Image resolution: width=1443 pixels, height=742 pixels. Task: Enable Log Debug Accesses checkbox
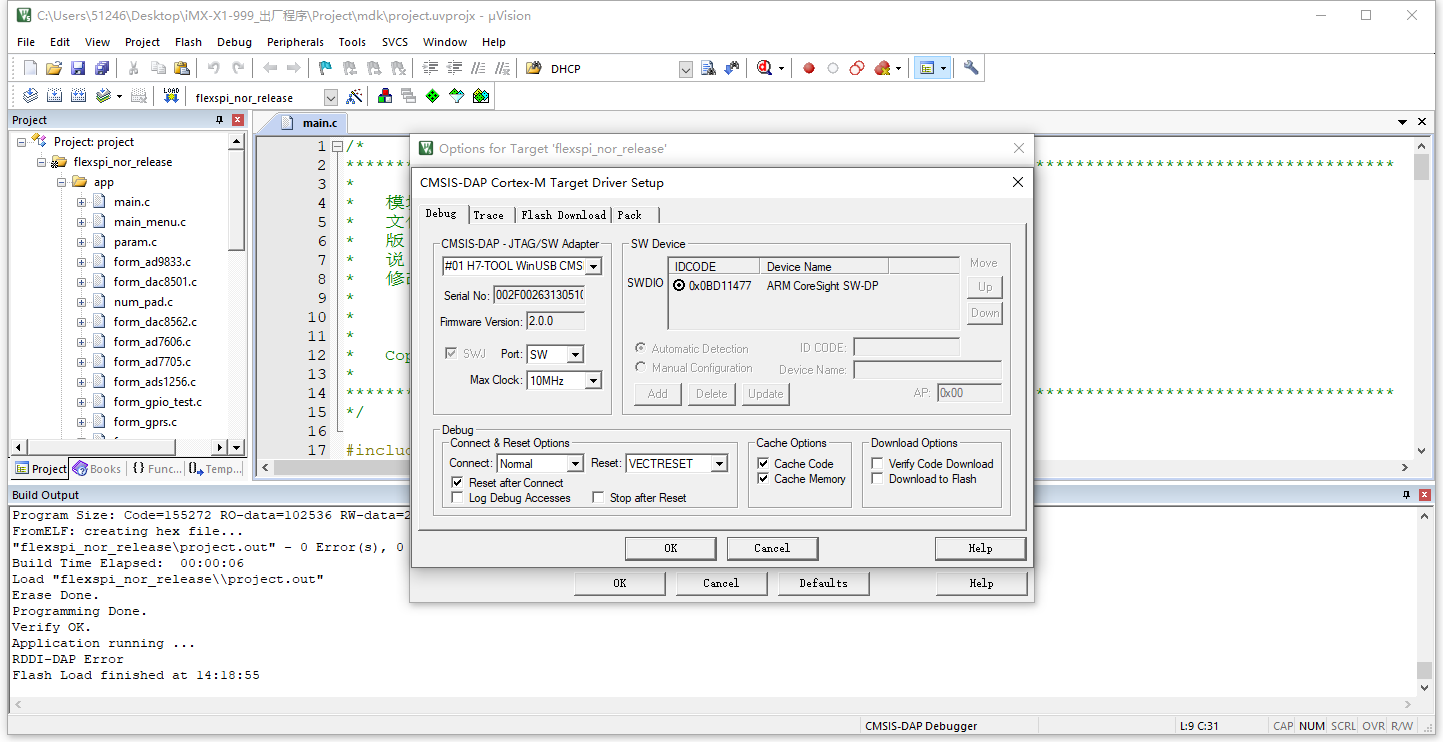511,498
